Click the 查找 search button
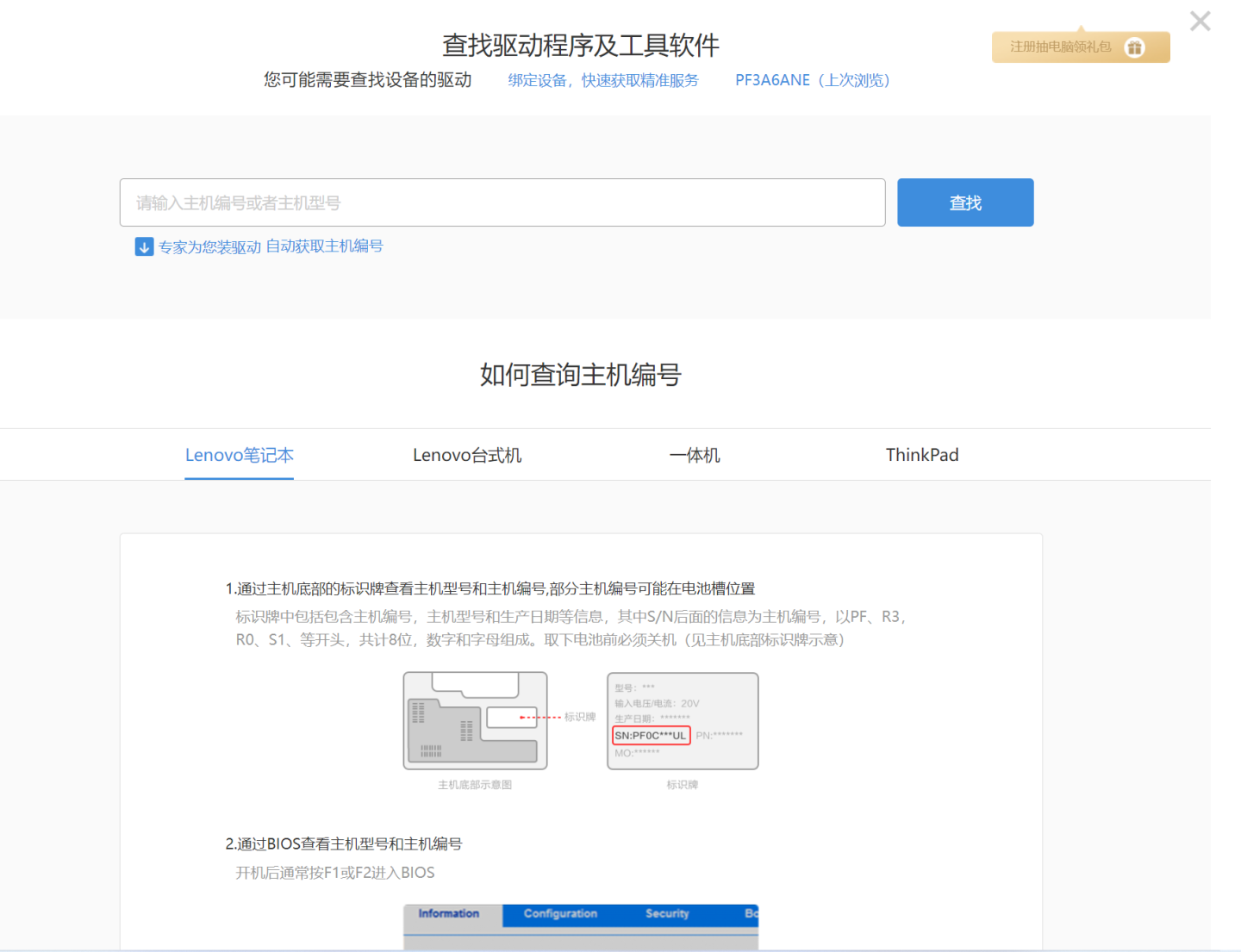The width and height of the screenshot is (1241, 952). [x=965, y=202]
